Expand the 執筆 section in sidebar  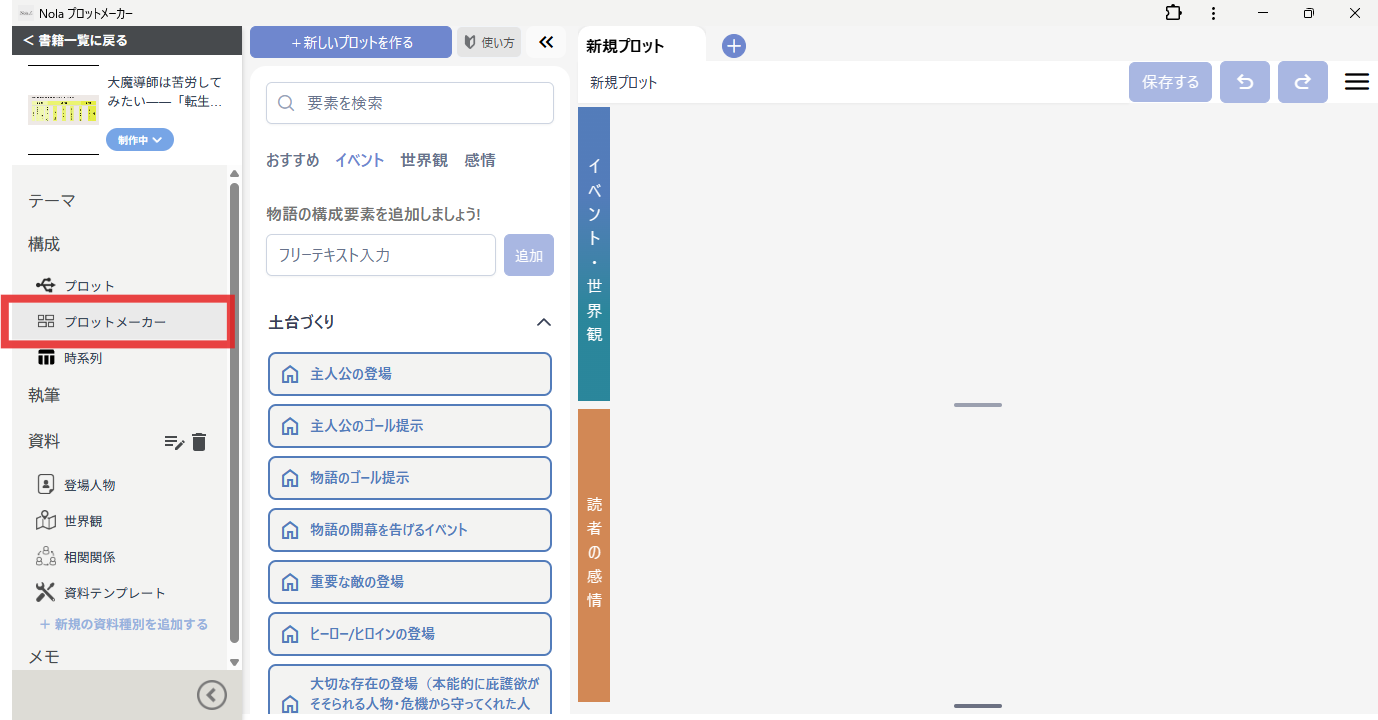[44, 395]
